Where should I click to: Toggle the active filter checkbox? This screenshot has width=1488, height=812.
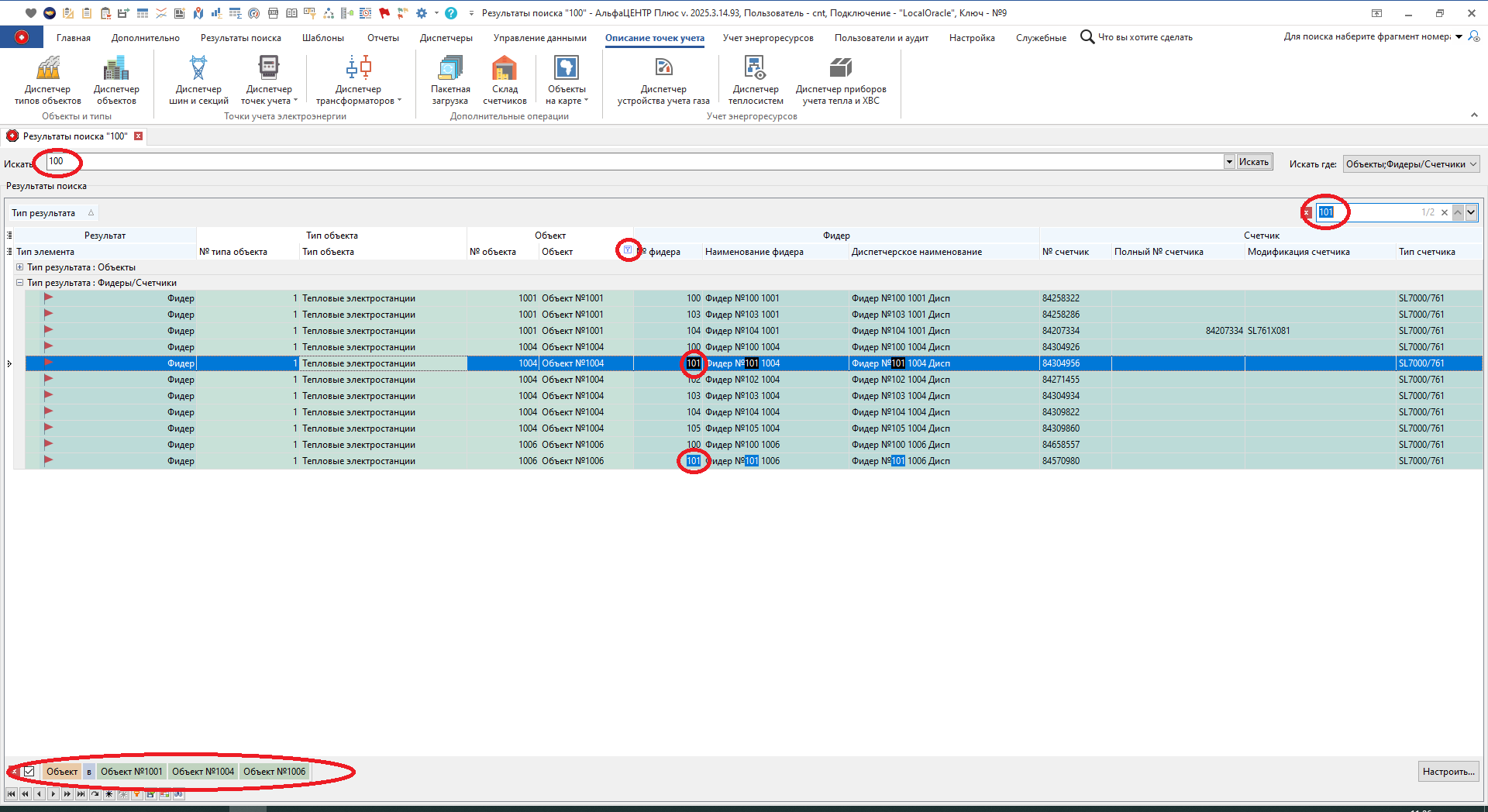click(29, 772)
